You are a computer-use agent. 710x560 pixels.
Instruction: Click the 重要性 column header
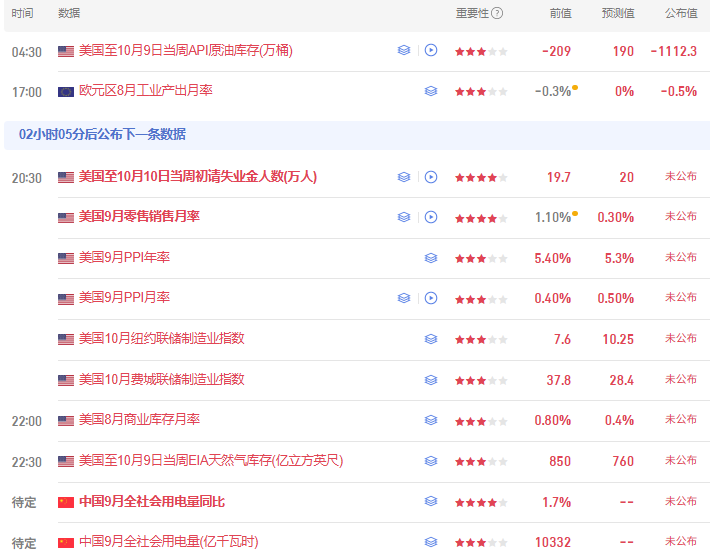(472, 14)
